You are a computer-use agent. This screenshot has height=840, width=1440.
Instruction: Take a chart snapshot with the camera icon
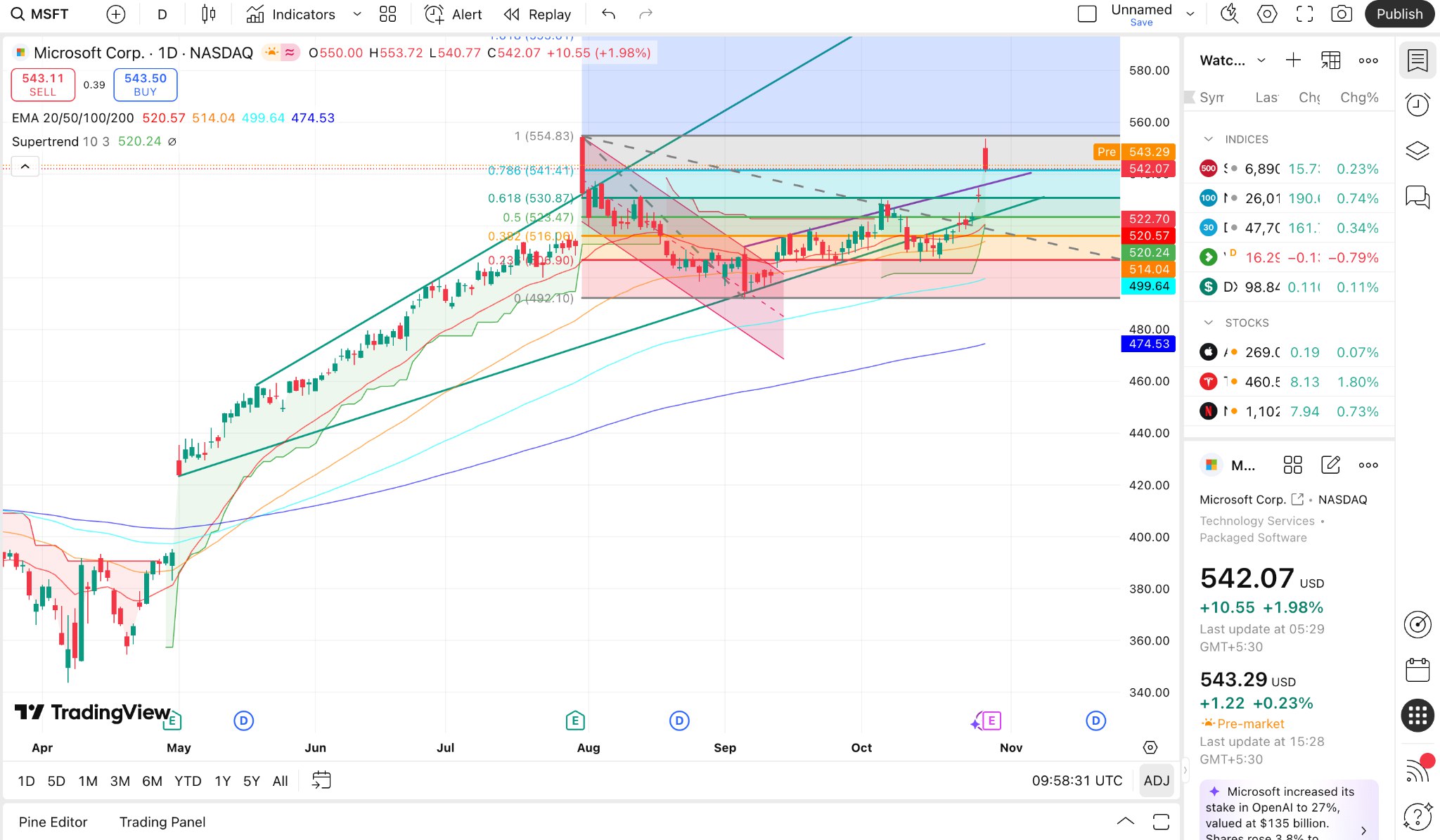tap(1341, 14)
